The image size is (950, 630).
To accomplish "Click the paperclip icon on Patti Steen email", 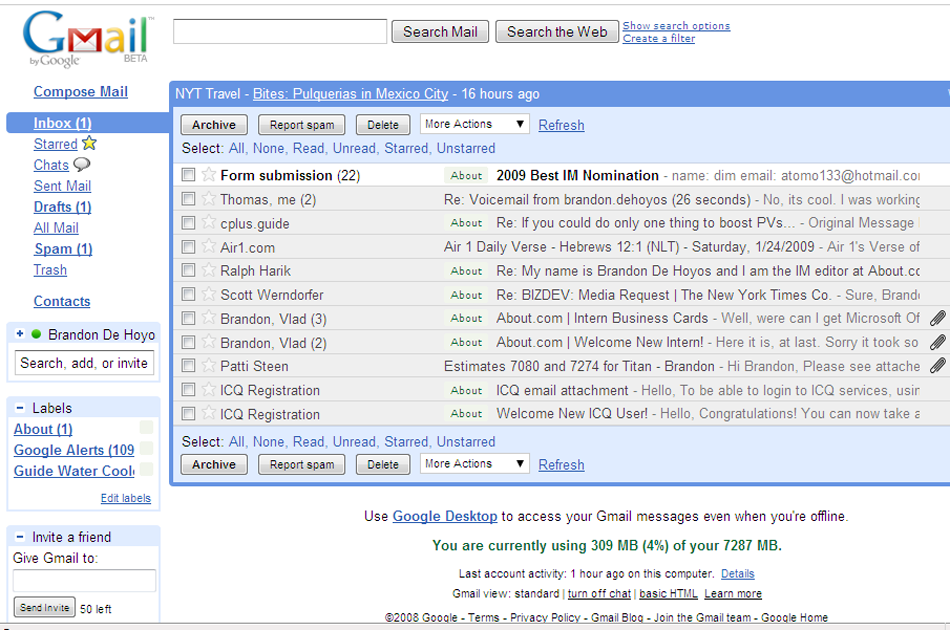I will [938, 365].
